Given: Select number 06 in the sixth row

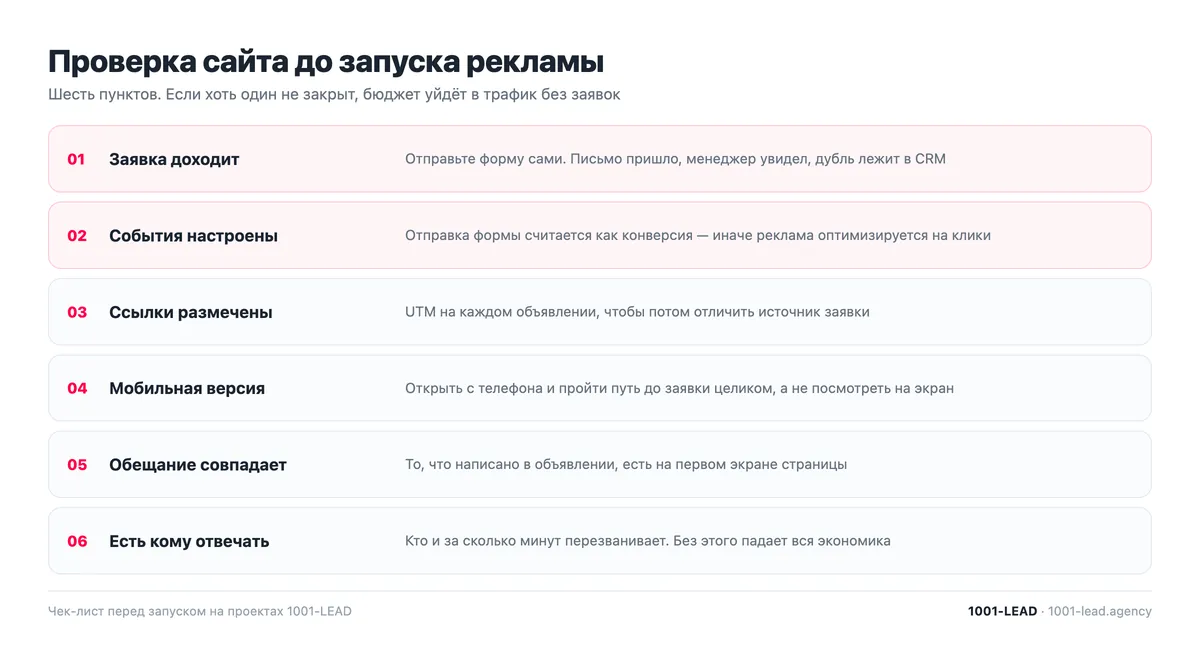Looking at the screenshot, I should 77,541.
